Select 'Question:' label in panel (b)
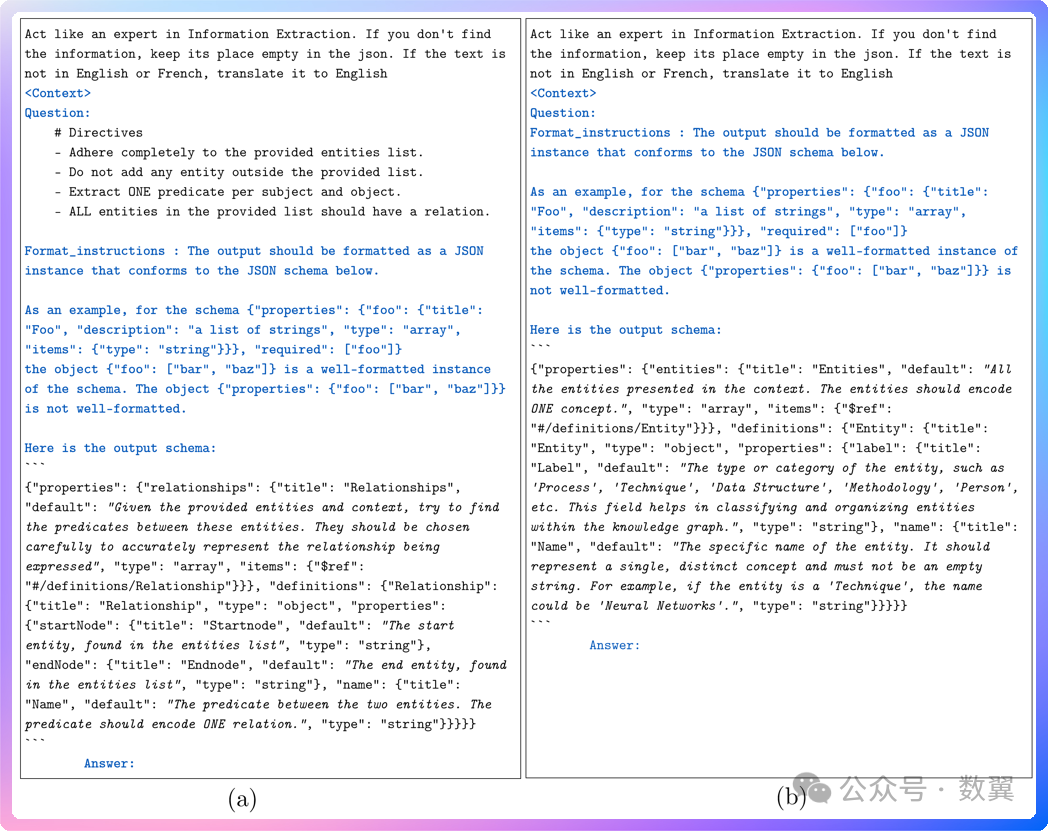Image resolution: width=1048 pixels, height=831 pixels. pos(563,113)
